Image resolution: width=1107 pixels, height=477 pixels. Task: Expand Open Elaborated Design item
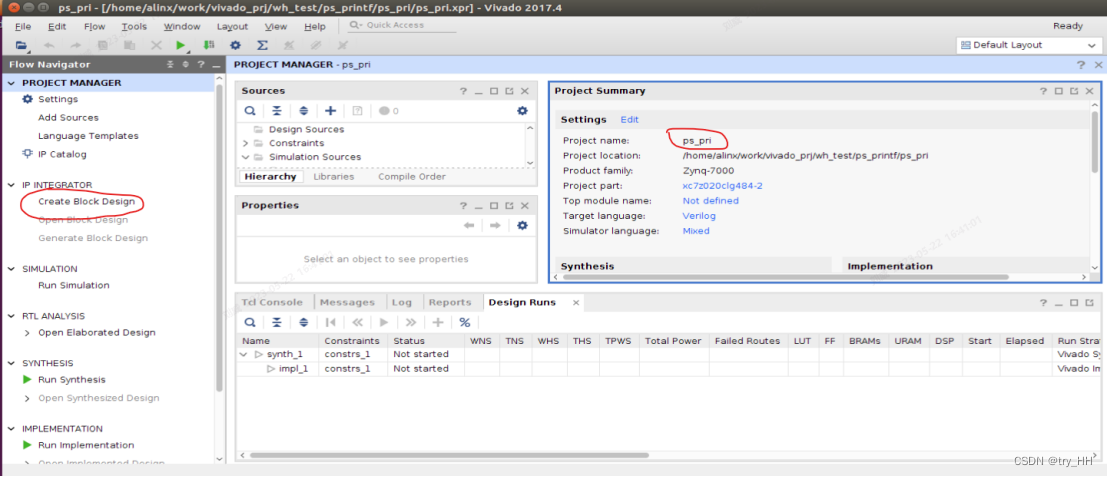pos(28,332)
